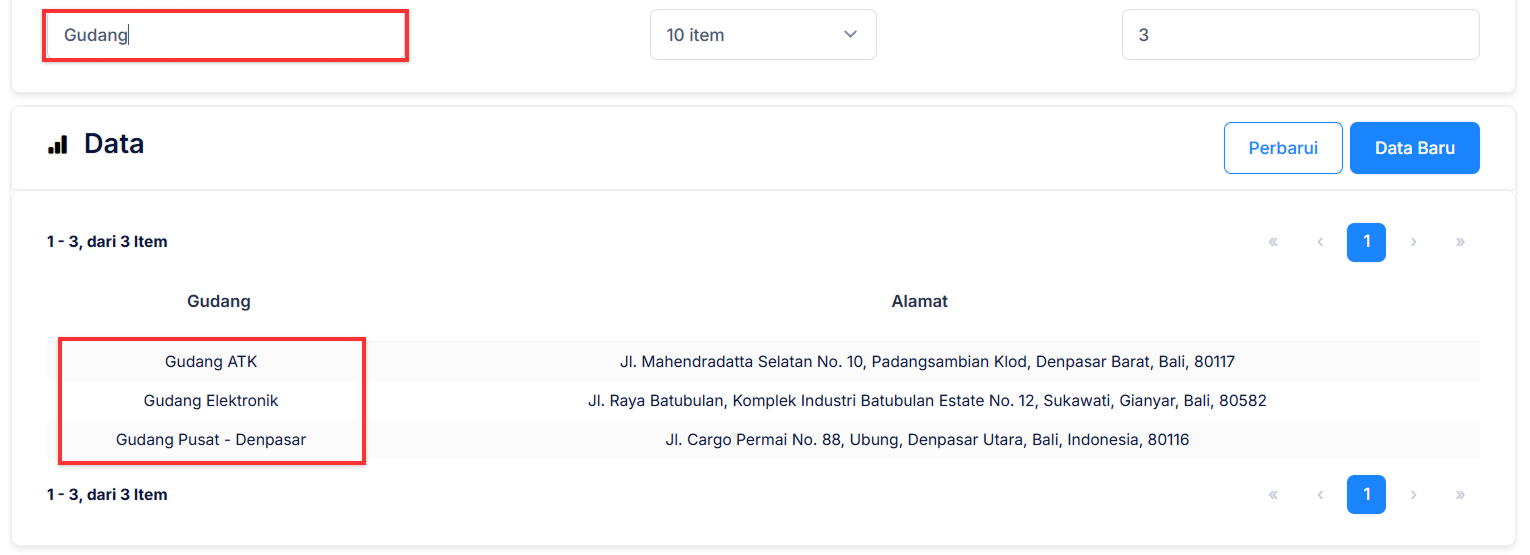This screenshot has height=555, width=1530.
Task: Select page 1 button above the table
Action: pyautogui.click(x=1366, y=242)
